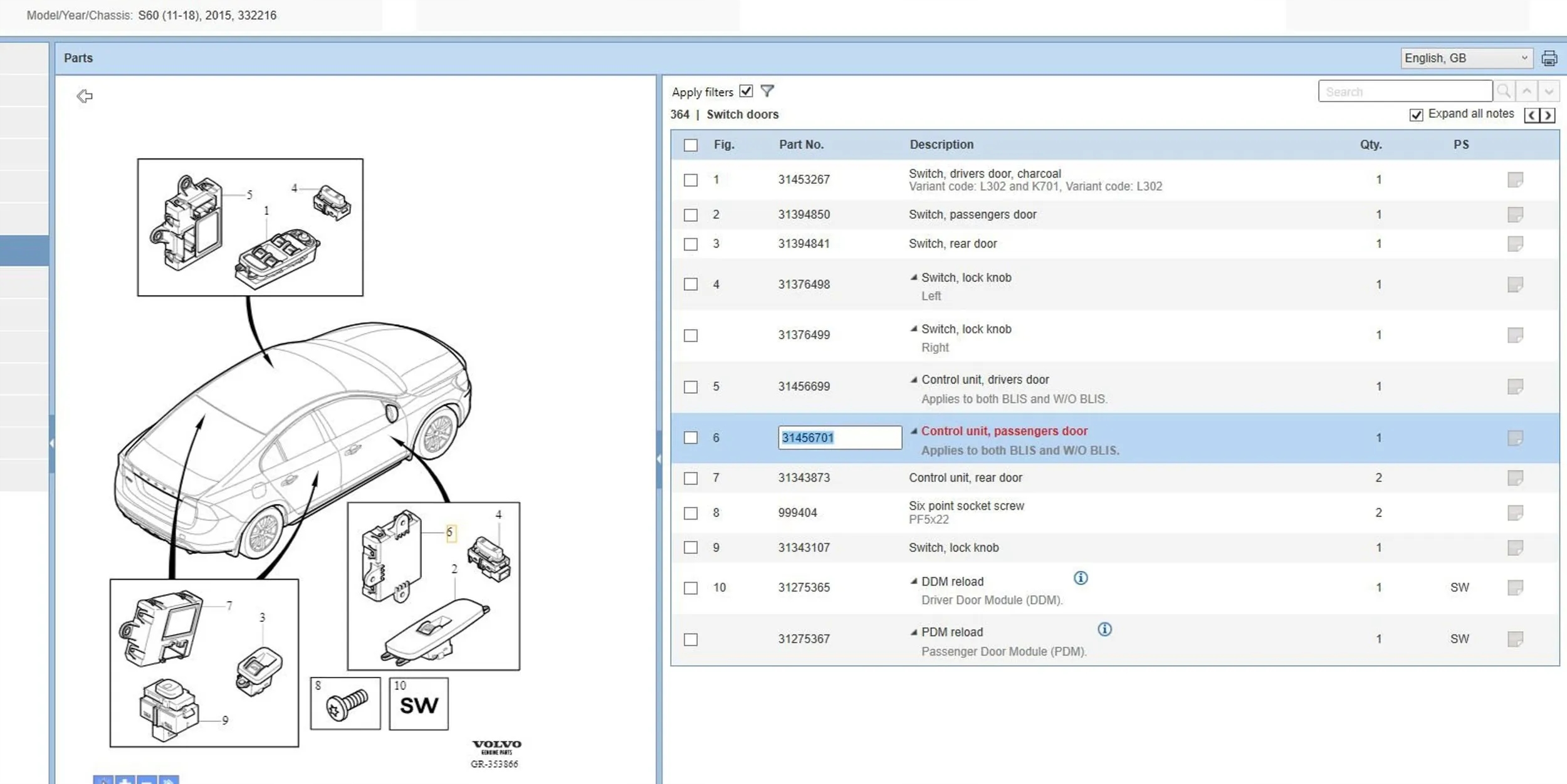Uncheck the Apply filters checkbox
The height and width of the screenshot is (784, 1567).
click(x=746, y=91)
